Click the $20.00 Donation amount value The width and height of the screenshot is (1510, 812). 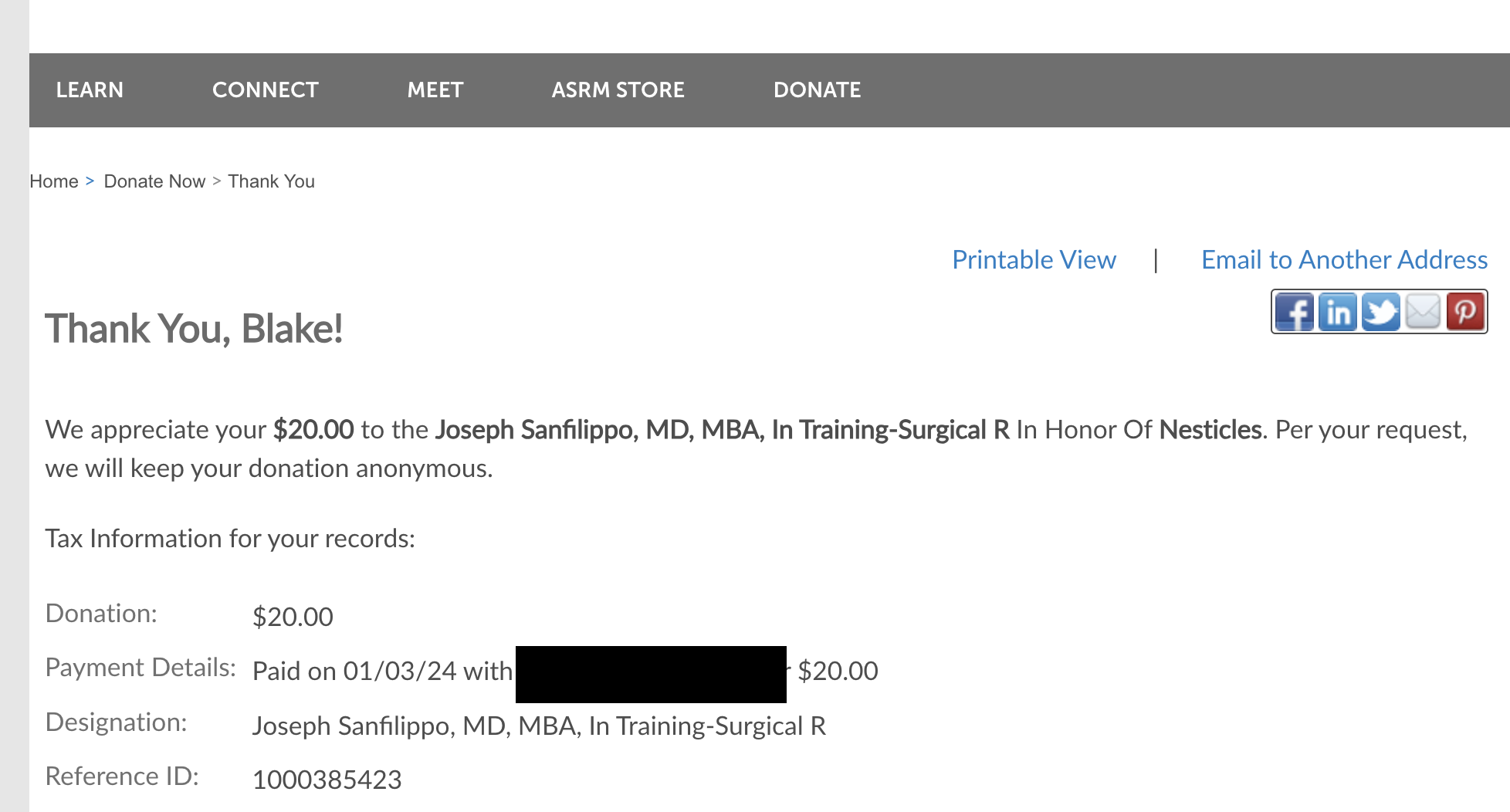click(x=293, y=617)
